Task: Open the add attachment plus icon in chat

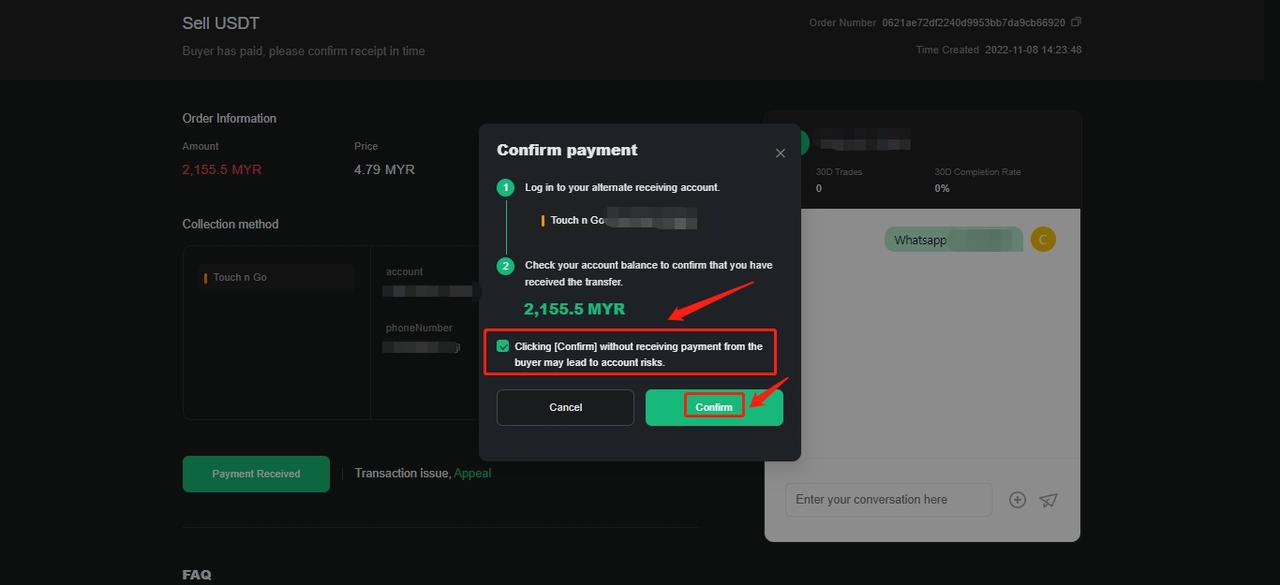Action: point(1017,500)
